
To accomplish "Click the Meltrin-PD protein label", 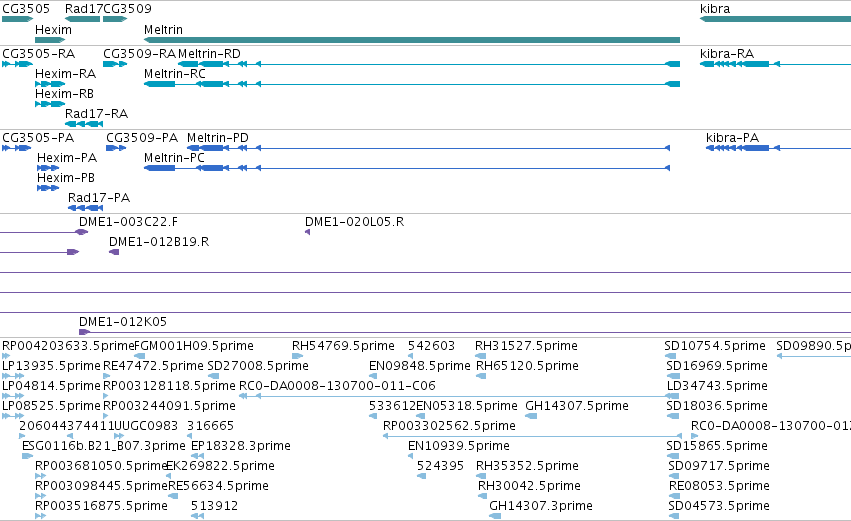I will point(218,138).
